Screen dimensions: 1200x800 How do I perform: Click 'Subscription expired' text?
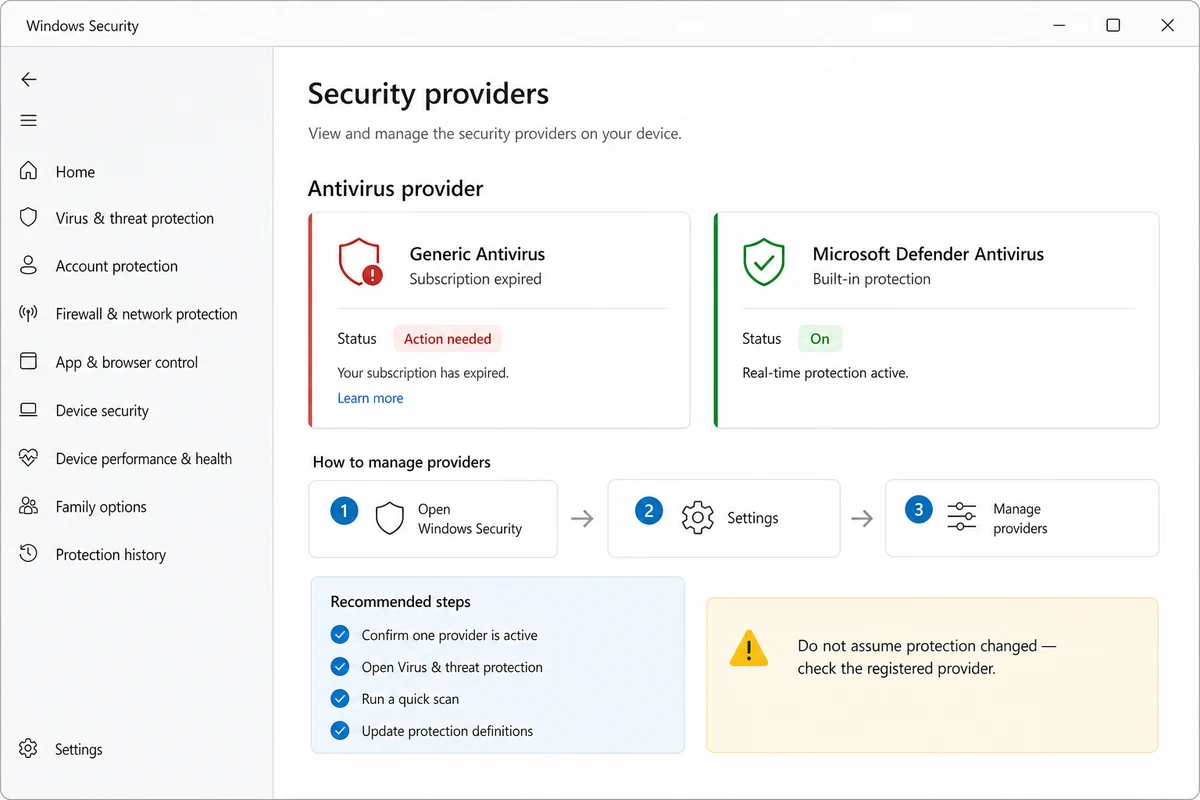tap(475, 279)
